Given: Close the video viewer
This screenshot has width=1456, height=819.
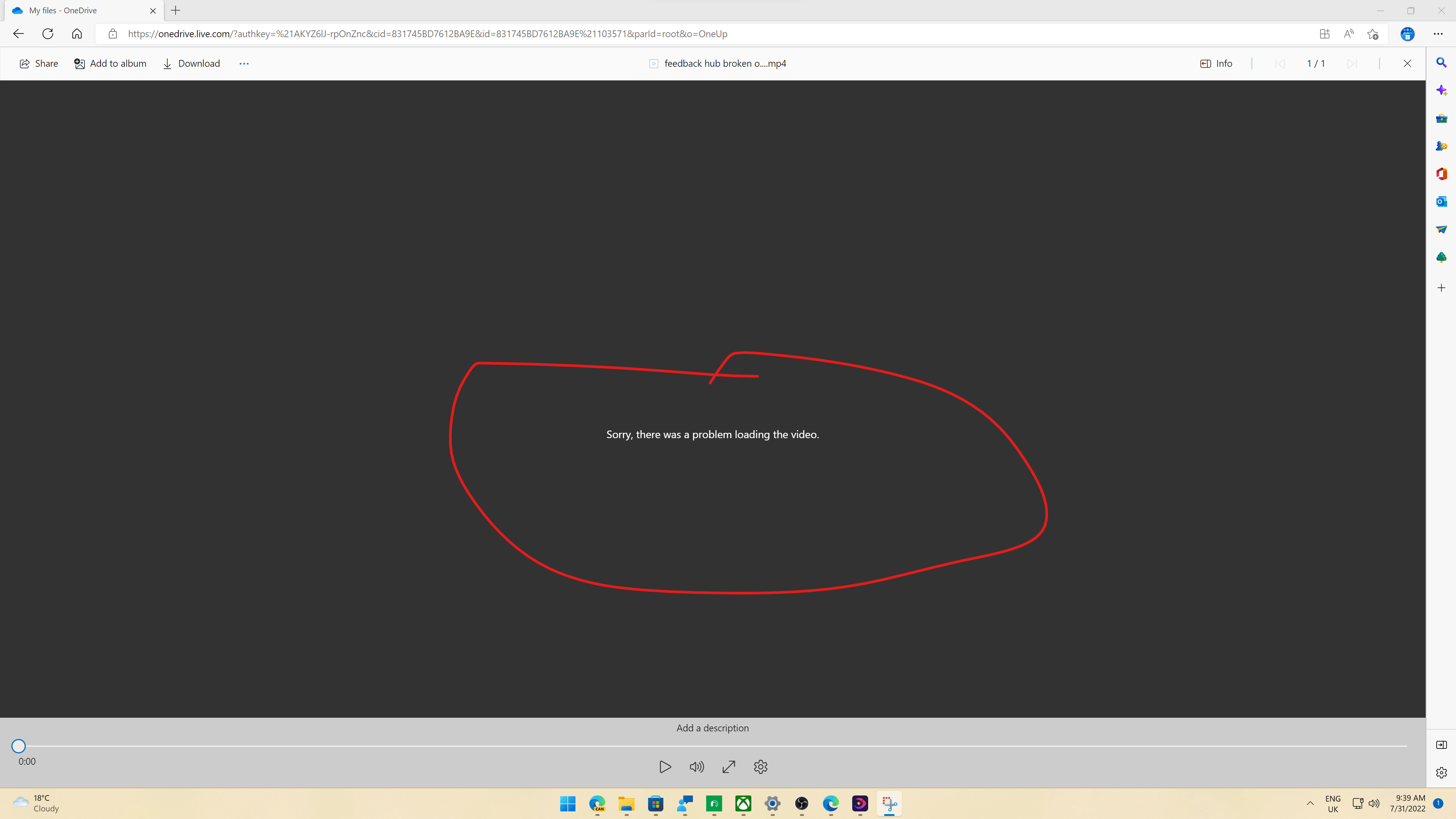Looking at the screenshot, I should [x=1407, y=63].
